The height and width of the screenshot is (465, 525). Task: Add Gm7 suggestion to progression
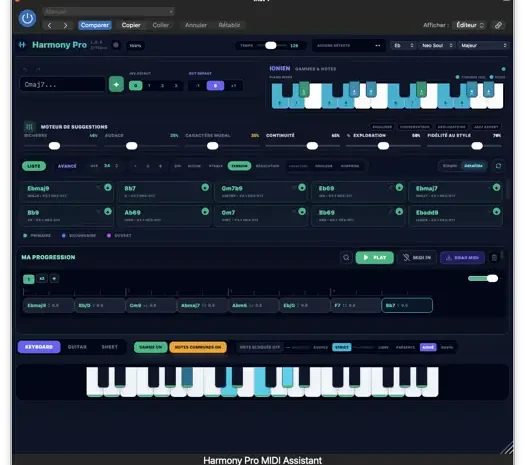[x=302, y=212]
